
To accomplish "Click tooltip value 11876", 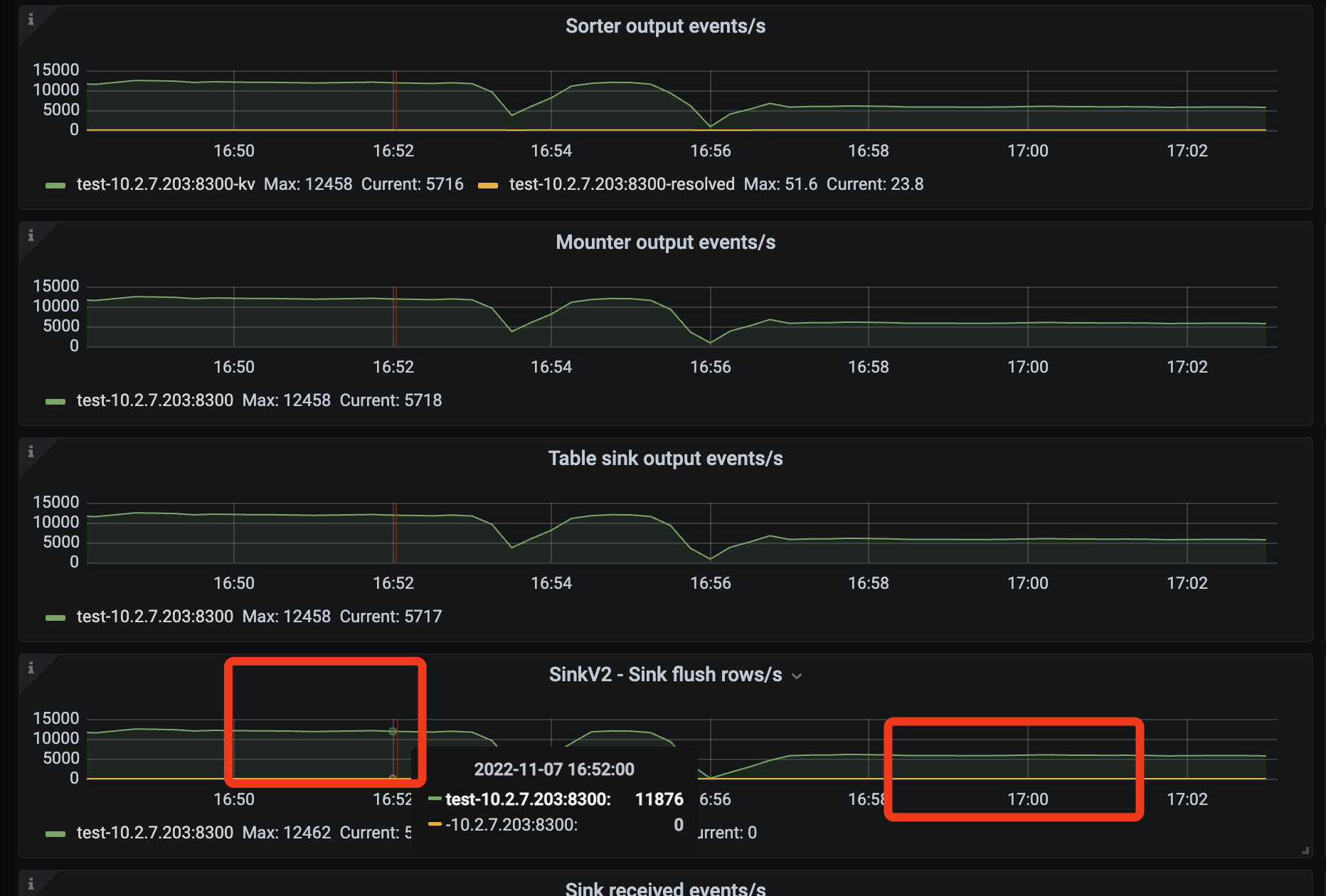I will 659,799.
